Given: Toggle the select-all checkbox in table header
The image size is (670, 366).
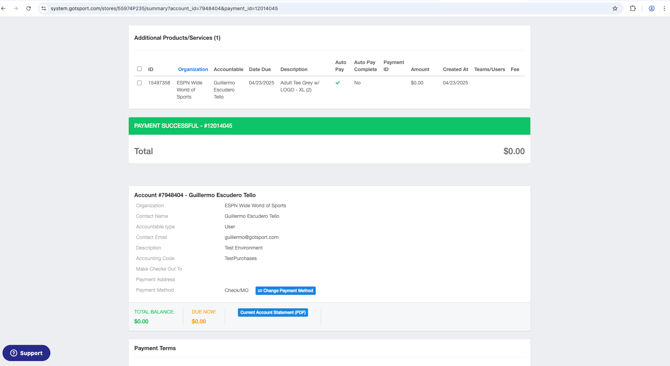Looking at the screenshot, I should pyautogui.click(x=139, y=69).
